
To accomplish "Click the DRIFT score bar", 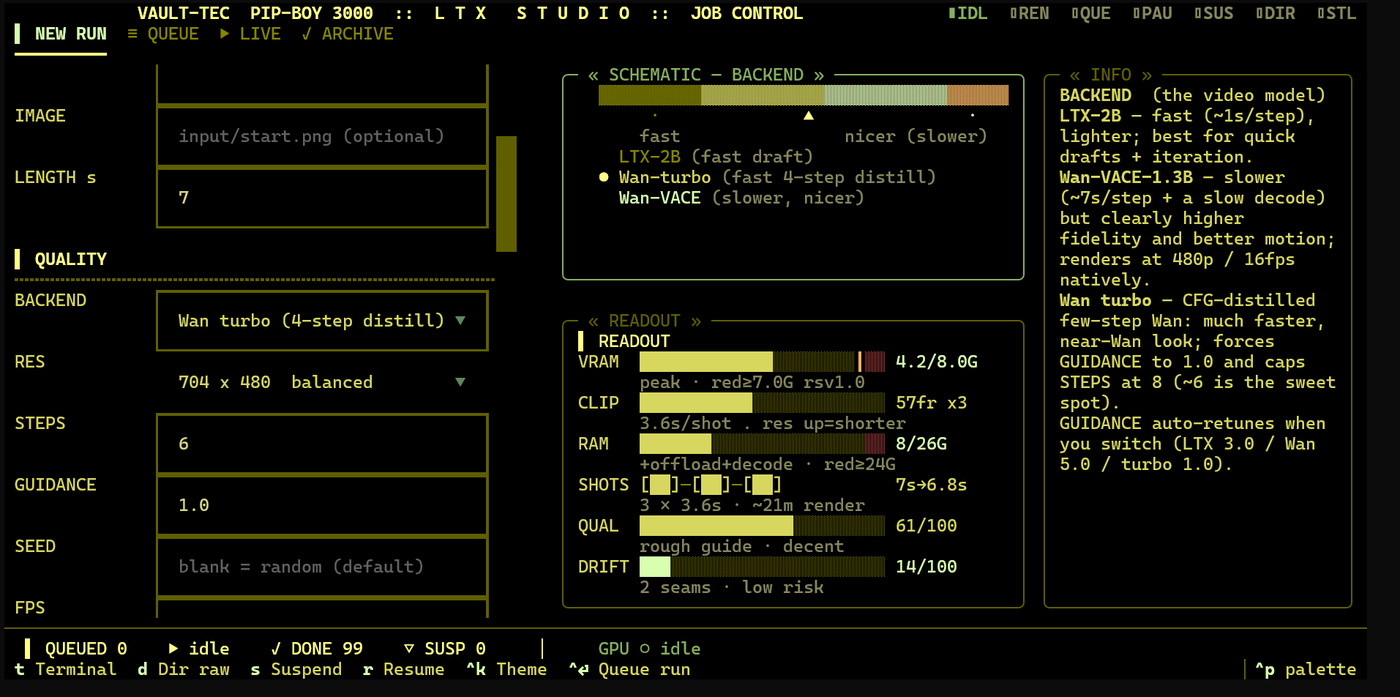I will 762,567.
